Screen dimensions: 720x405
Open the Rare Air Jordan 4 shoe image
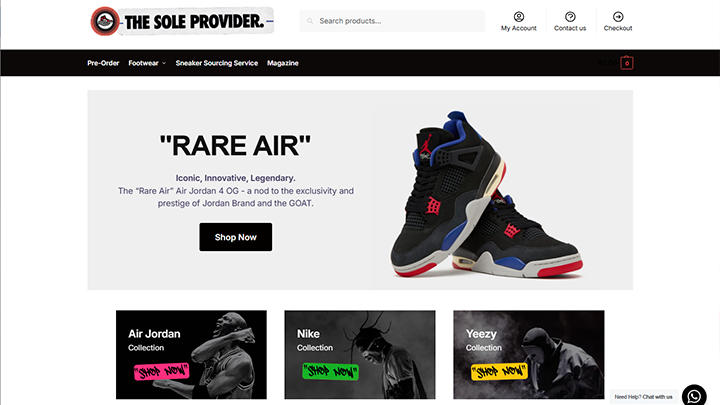pyautogui.click(x=487, y=194)
